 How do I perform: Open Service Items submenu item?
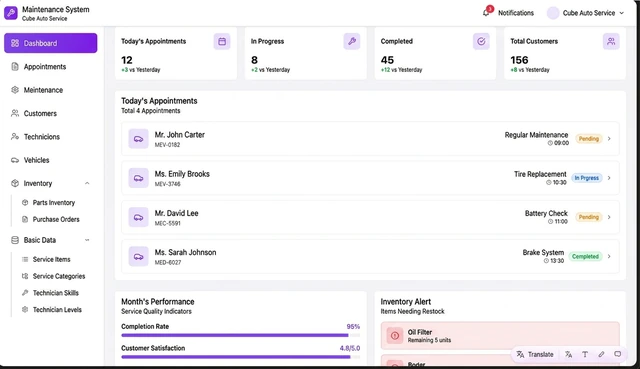pos(51,259)
